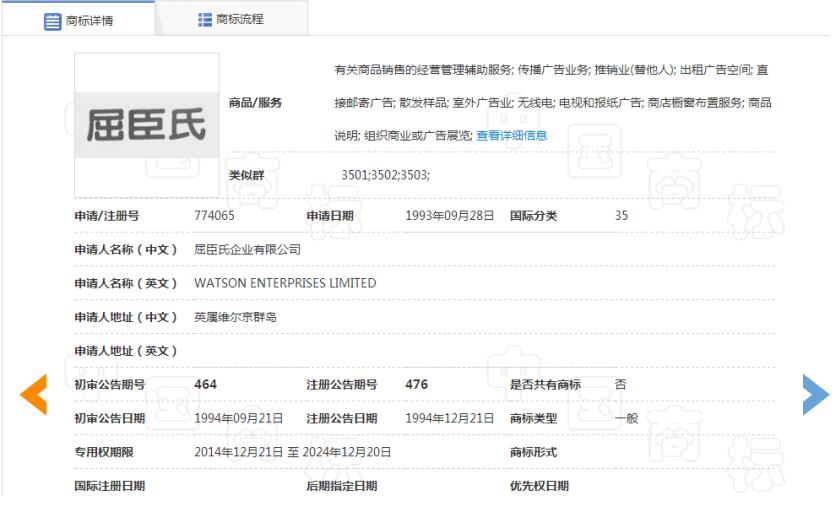Viewport: 835px width, 506px height.
Task: Click international class value 35
Action: coord(621,215)
